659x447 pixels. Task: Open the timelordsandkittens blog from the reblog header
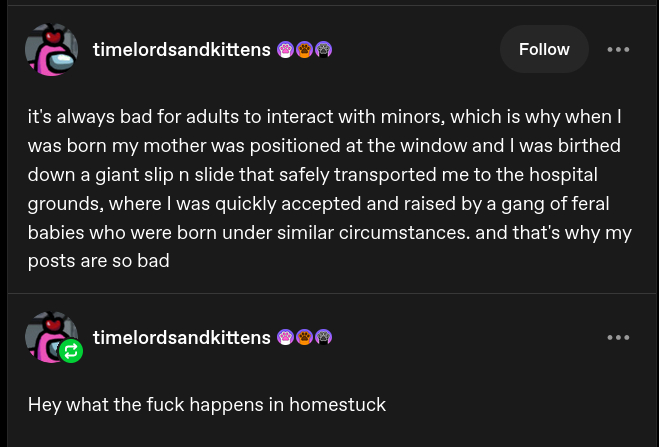tap(181, 337)
